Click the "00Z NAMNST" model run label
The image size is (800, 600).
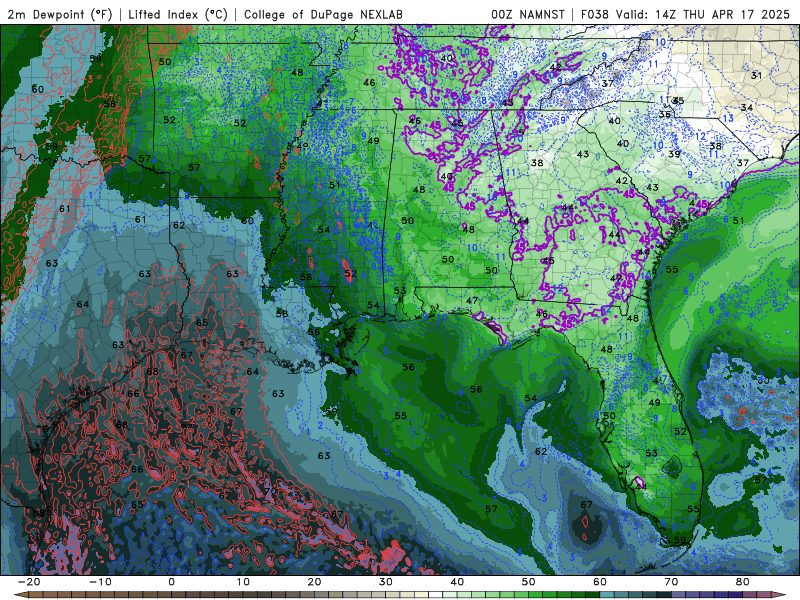(x=528, y=14)
